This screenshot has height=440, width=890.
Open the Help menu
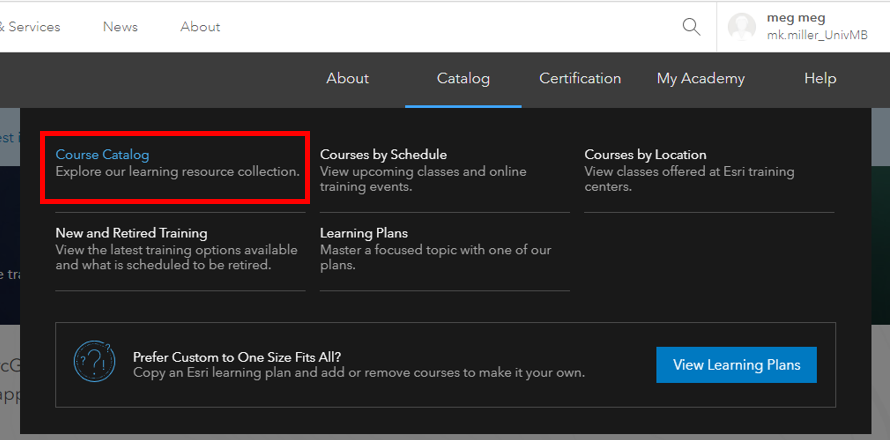pos(820,79)
